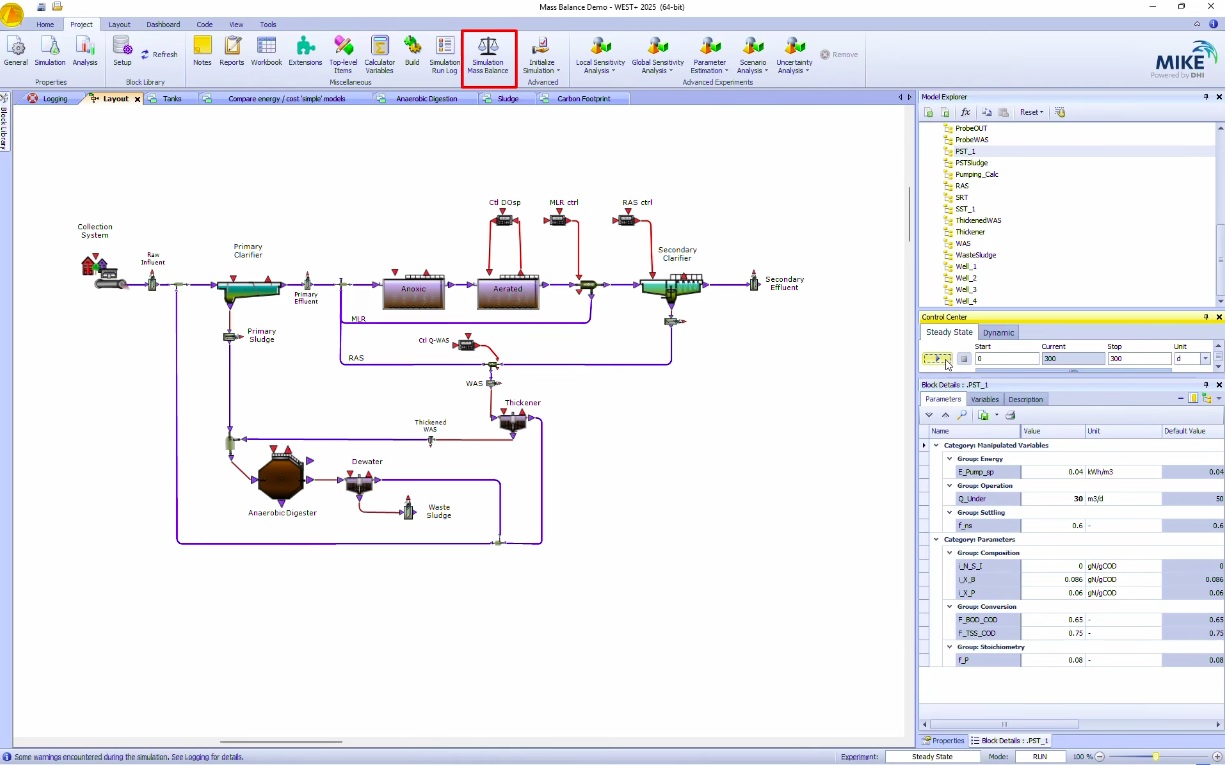Viewport: 1225px width, 765px height.
Task: Open Calculator Variables
Action: (379, 52)
